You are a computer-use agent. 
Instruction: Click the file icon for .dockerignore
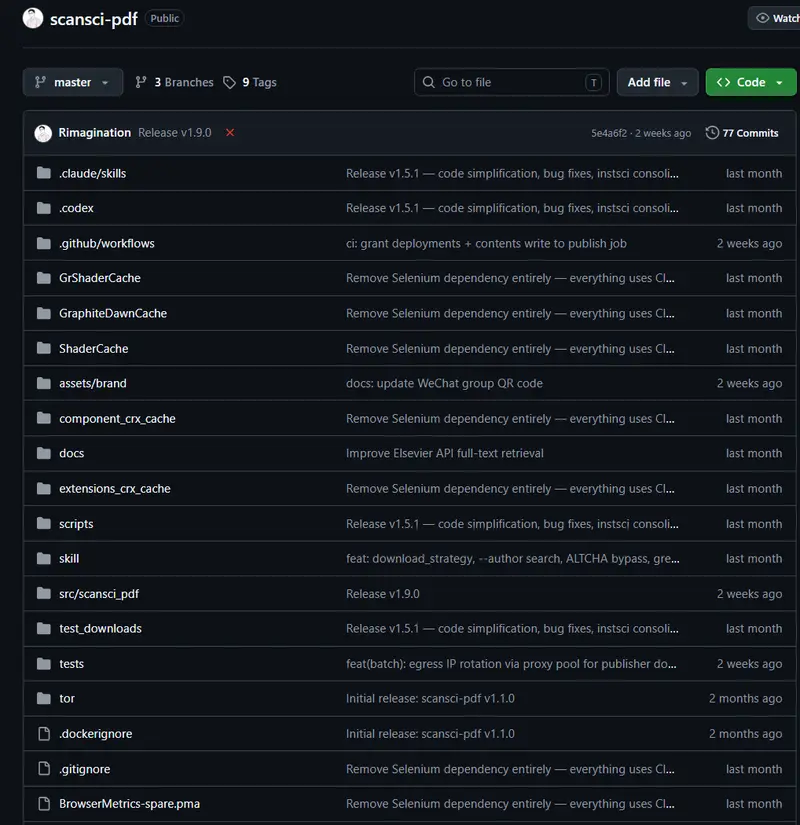coord(44,733)
